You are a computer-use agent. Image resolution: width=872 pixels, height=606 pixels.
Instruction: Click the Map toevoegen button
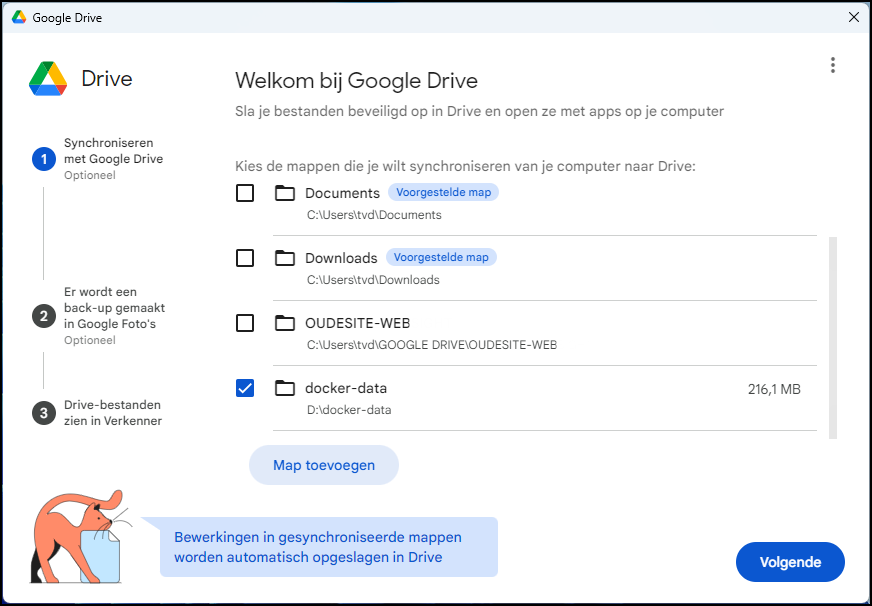(x=323, y=465)
